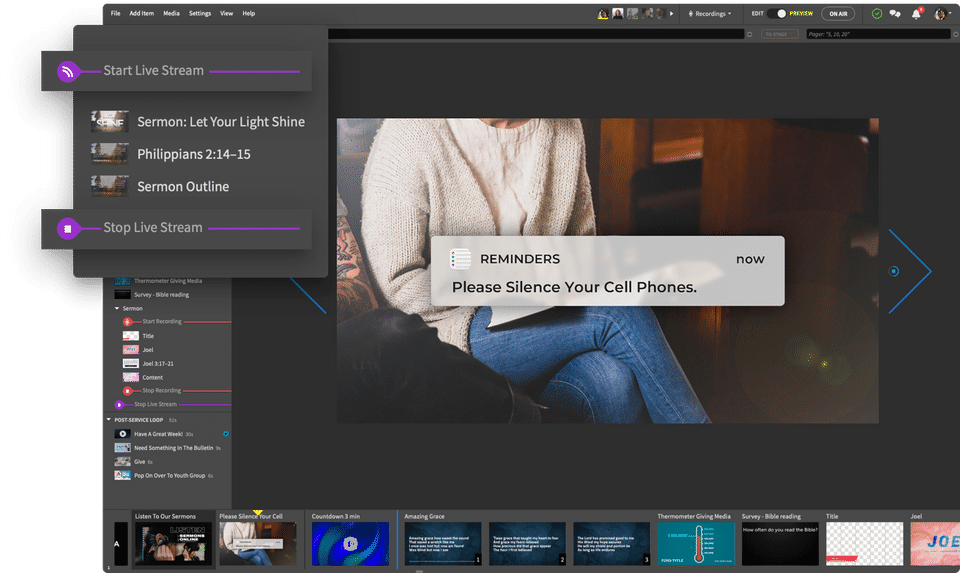
Task: Open the View menu
Action: [x=227, y=13]
